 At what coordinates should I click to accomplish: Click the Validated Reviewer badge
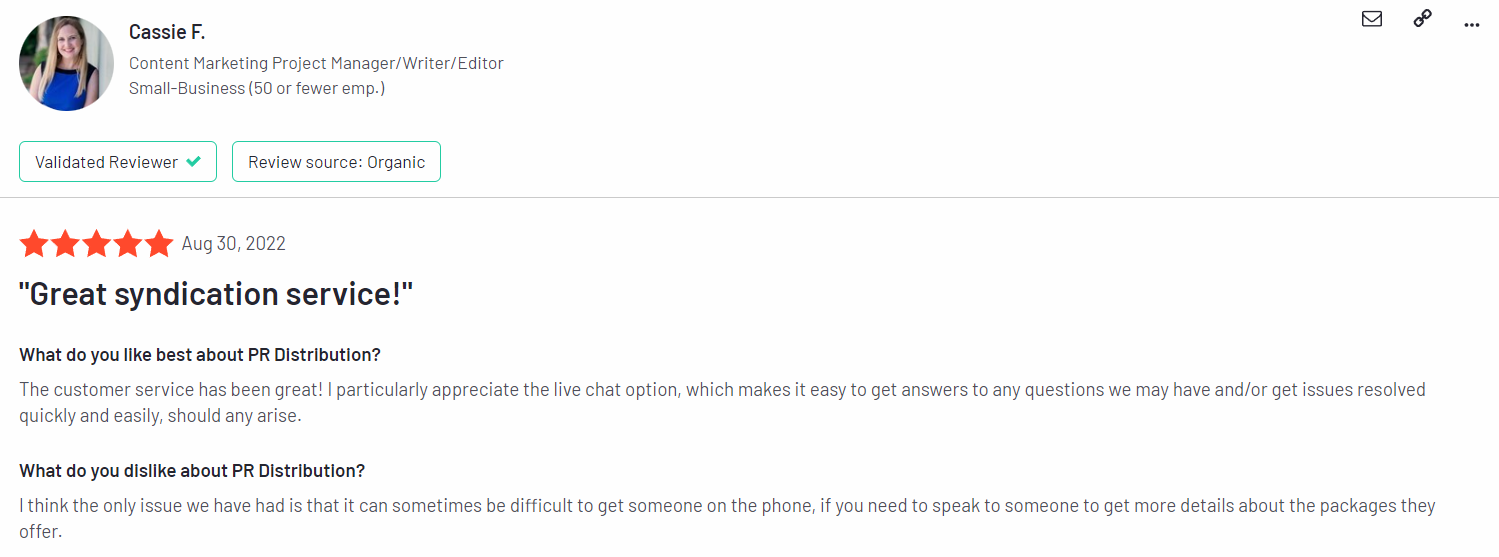pos(118,162)
